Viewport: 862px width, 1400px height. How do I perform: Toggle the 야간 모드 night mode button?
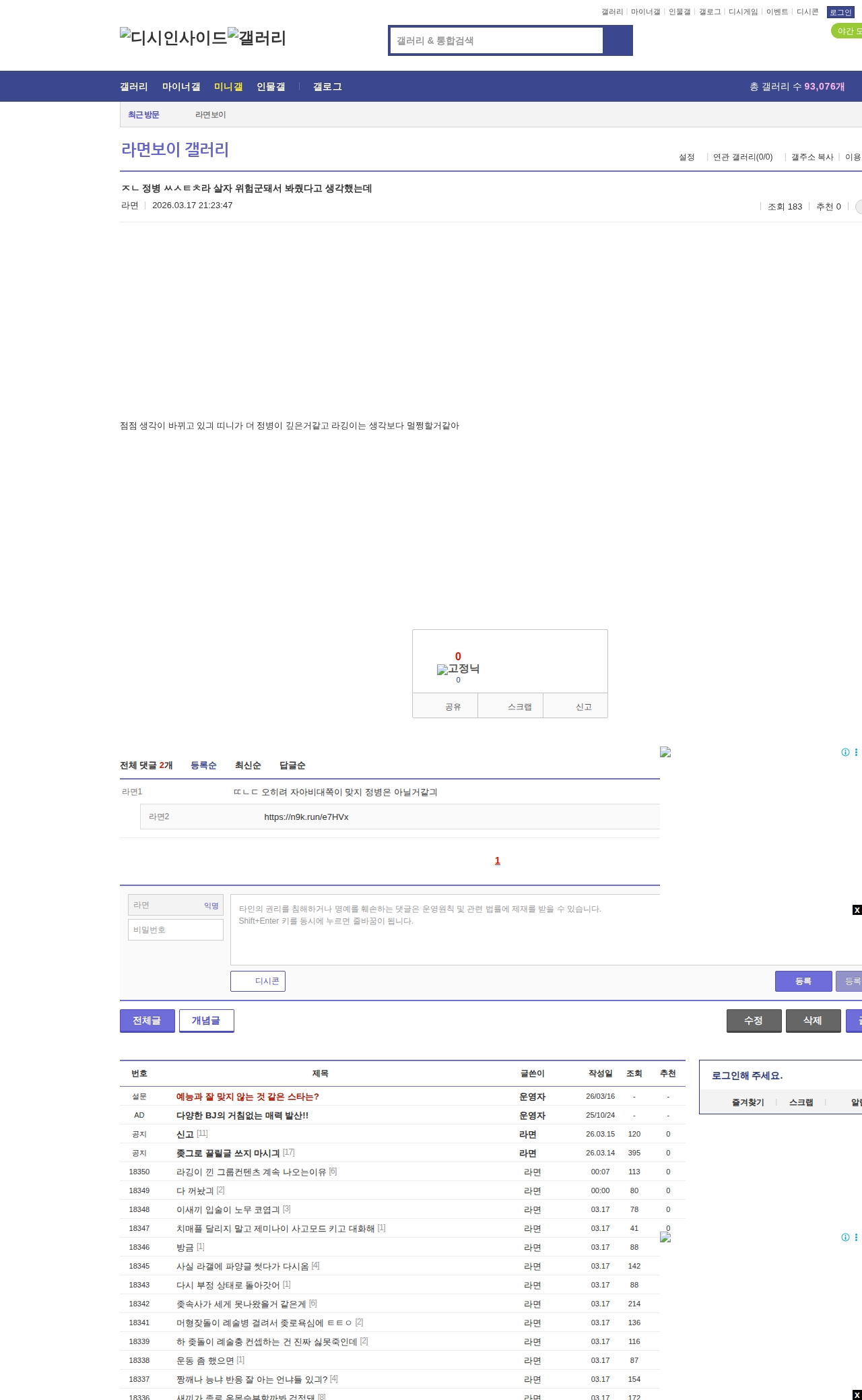(x=847, y=31)
